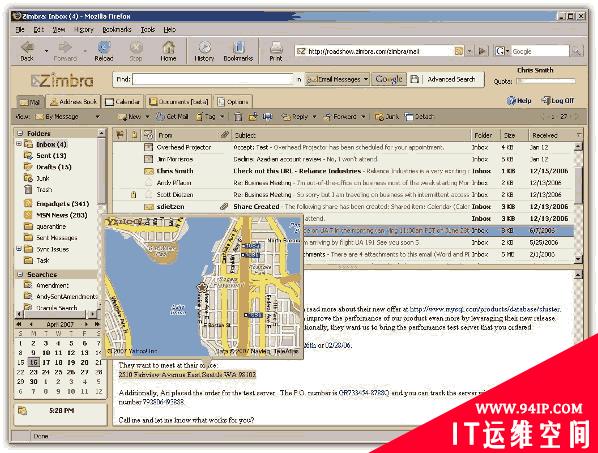The image size is (598, 453).
Task: Open the Tag dropdown arrow
Action: coord(222,117)
